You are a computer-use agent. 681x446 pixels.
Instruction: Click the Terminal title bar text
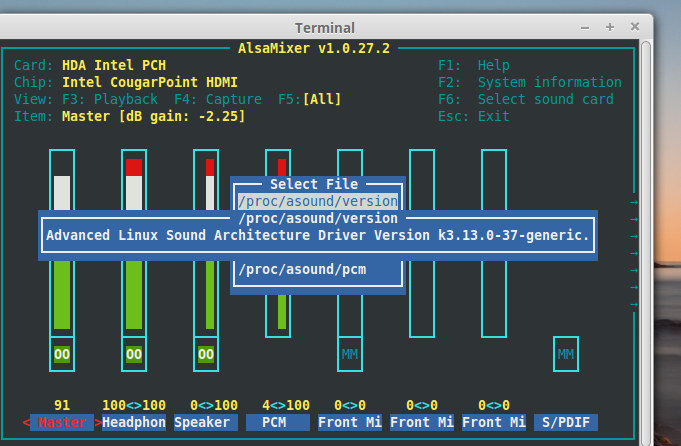click(325, 28)
